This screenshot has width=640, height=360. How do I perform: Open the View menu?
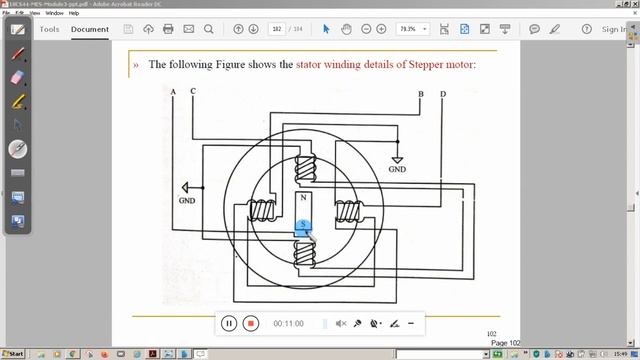point(35,13)
